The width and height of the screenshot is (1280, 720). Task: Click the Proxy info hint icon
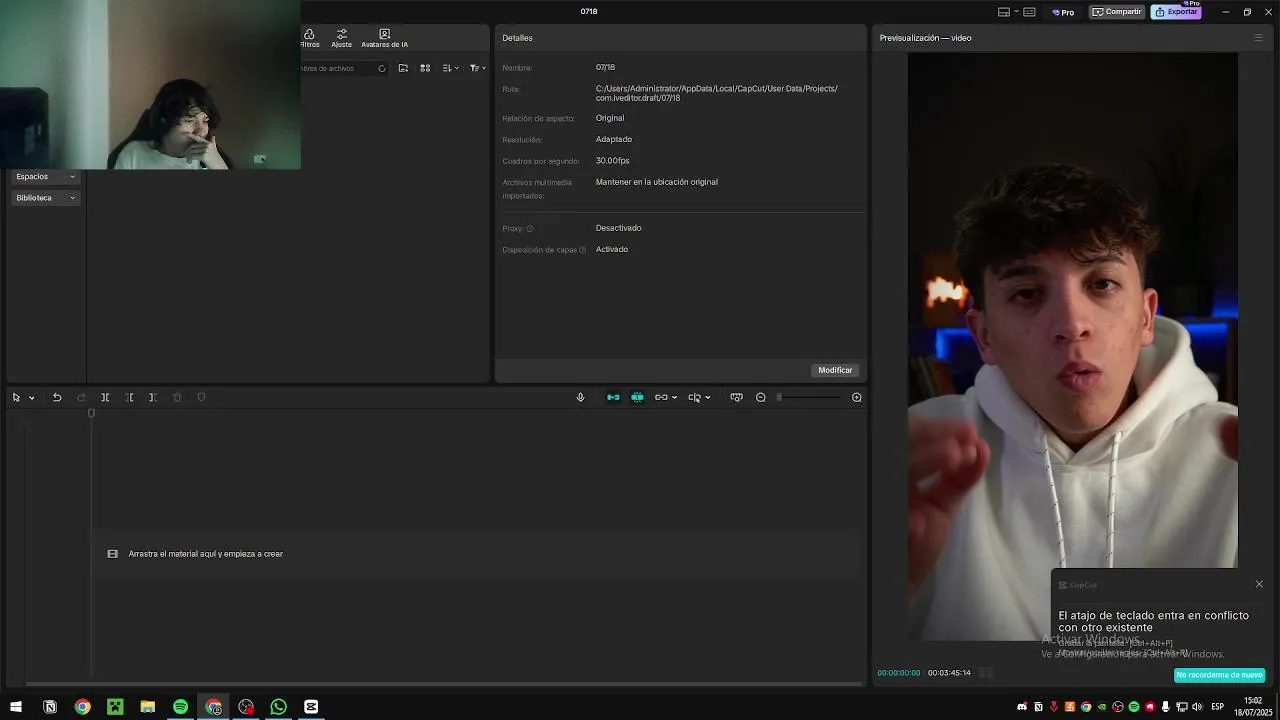(x=530, y=229)
